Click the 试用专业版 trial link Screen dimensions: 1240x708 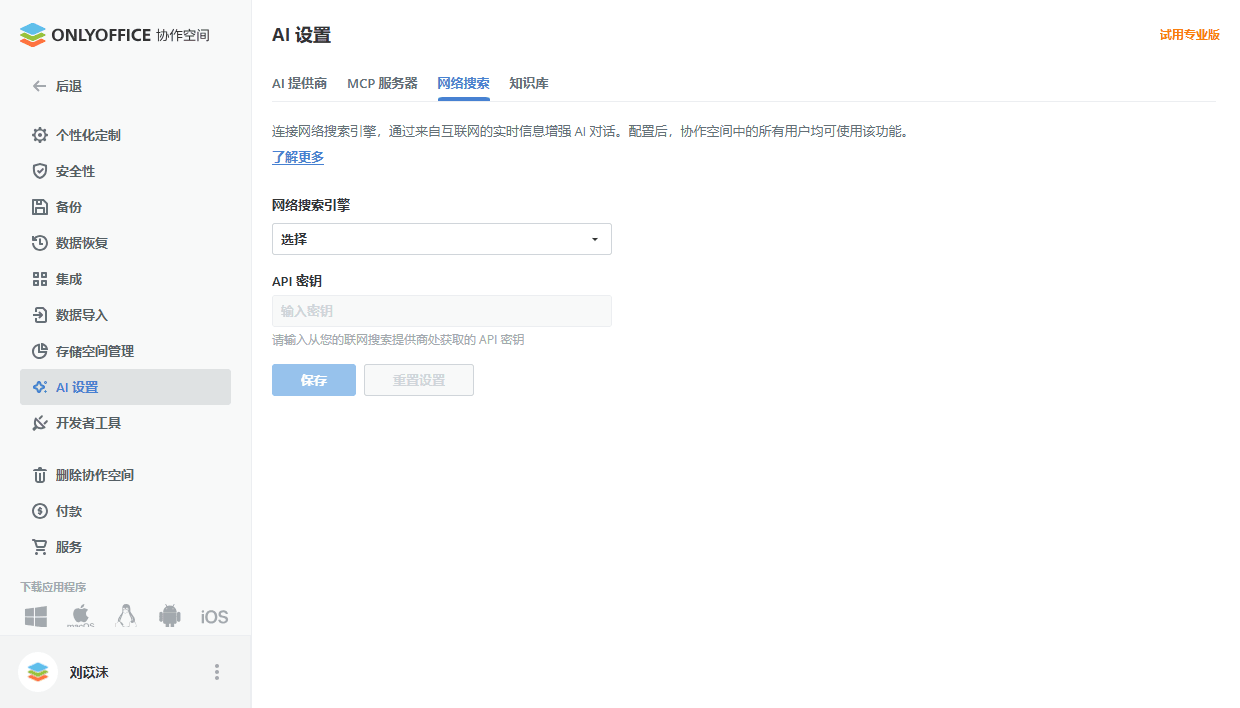(x=1189, y=33)
